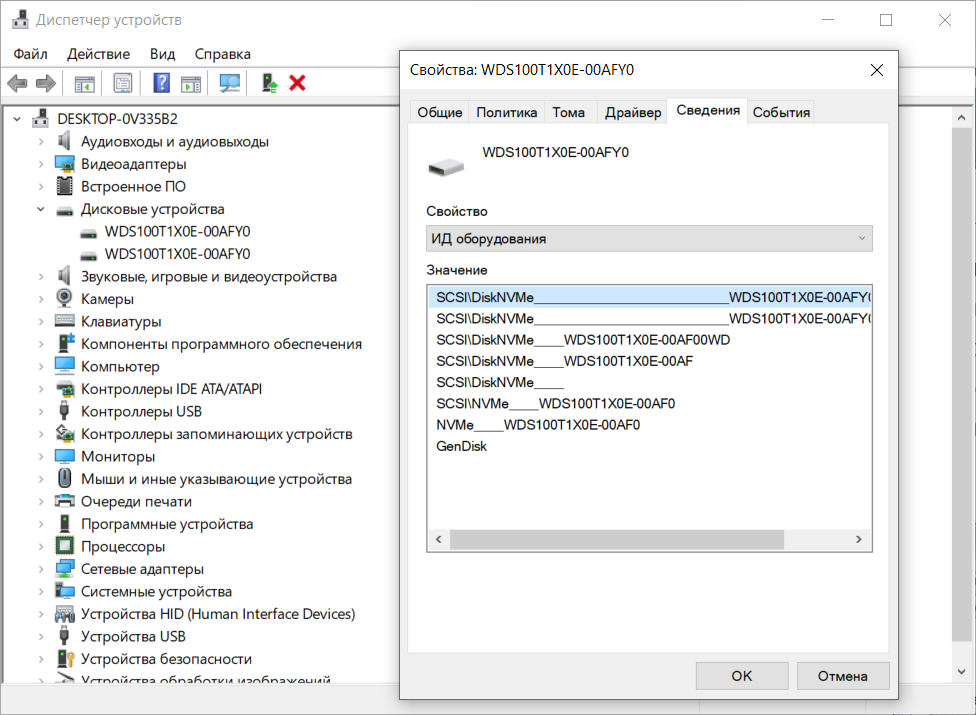Click the red X uninstall device icon
976x715 pixels.
tap(297, 83)
